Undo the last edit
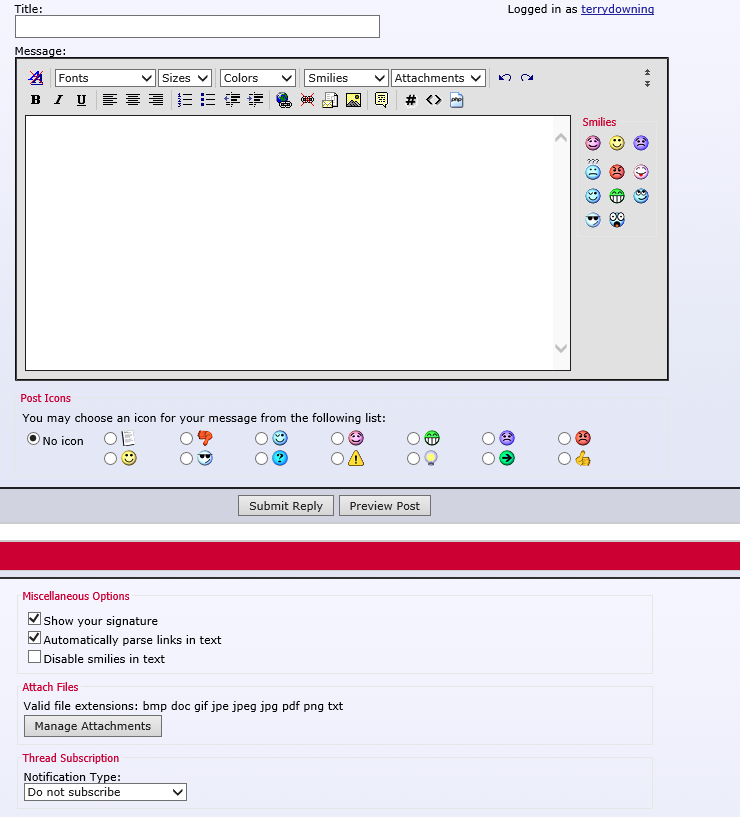 point(504,78)
